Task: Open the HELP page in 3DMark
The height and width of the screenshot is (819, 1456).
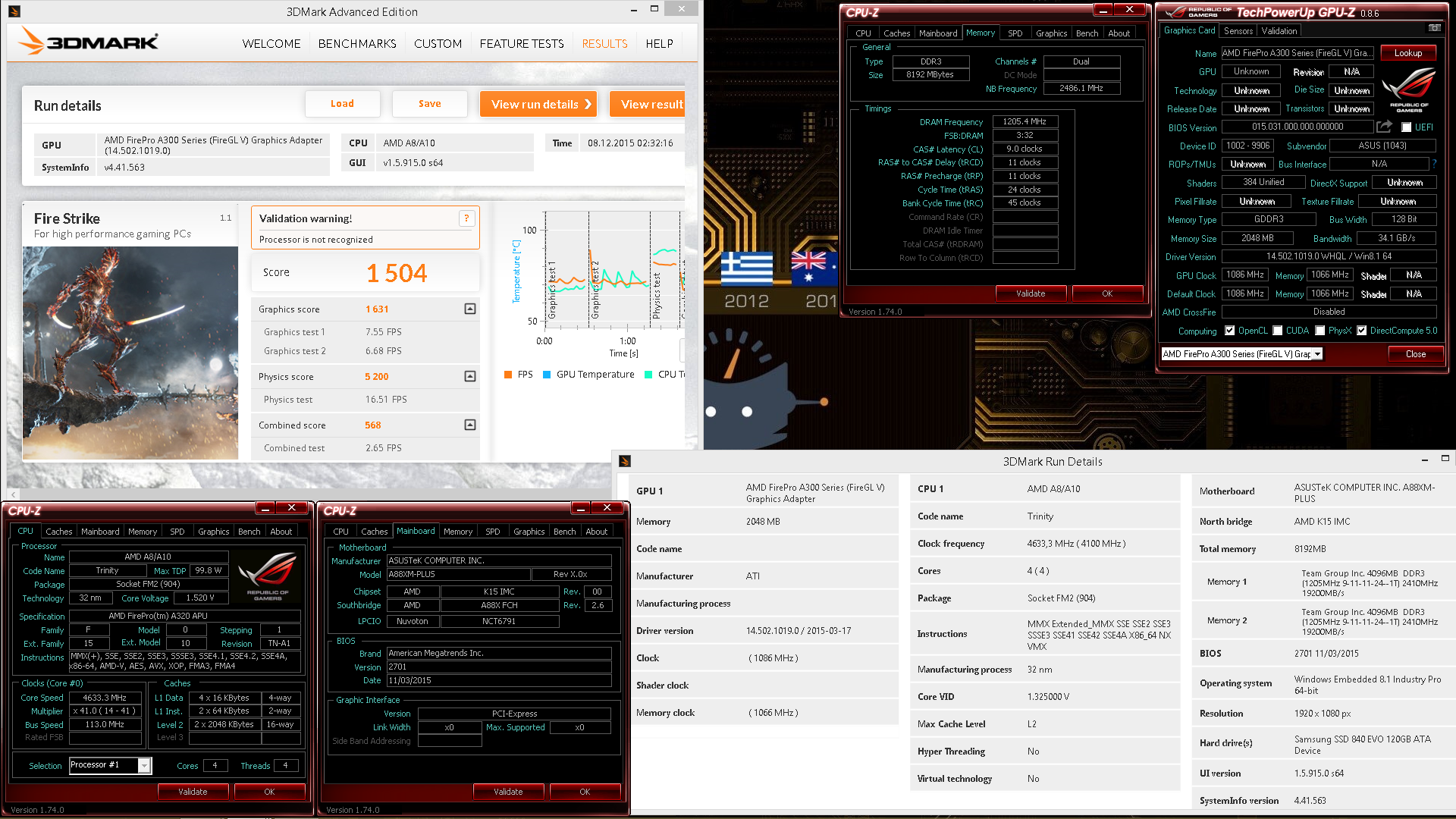Action: tap(659, 44)
